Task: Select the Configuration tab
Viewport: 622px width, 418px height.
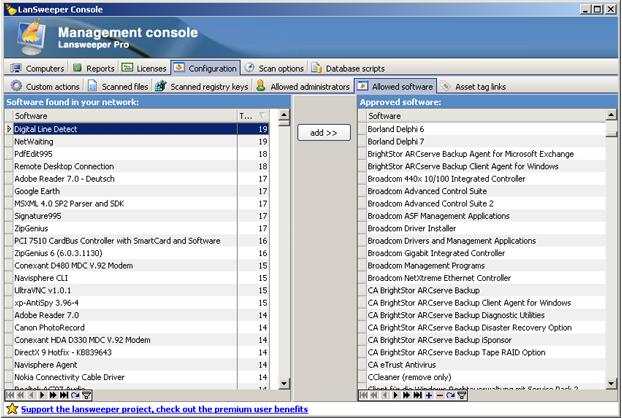Action: coord(205,68)
